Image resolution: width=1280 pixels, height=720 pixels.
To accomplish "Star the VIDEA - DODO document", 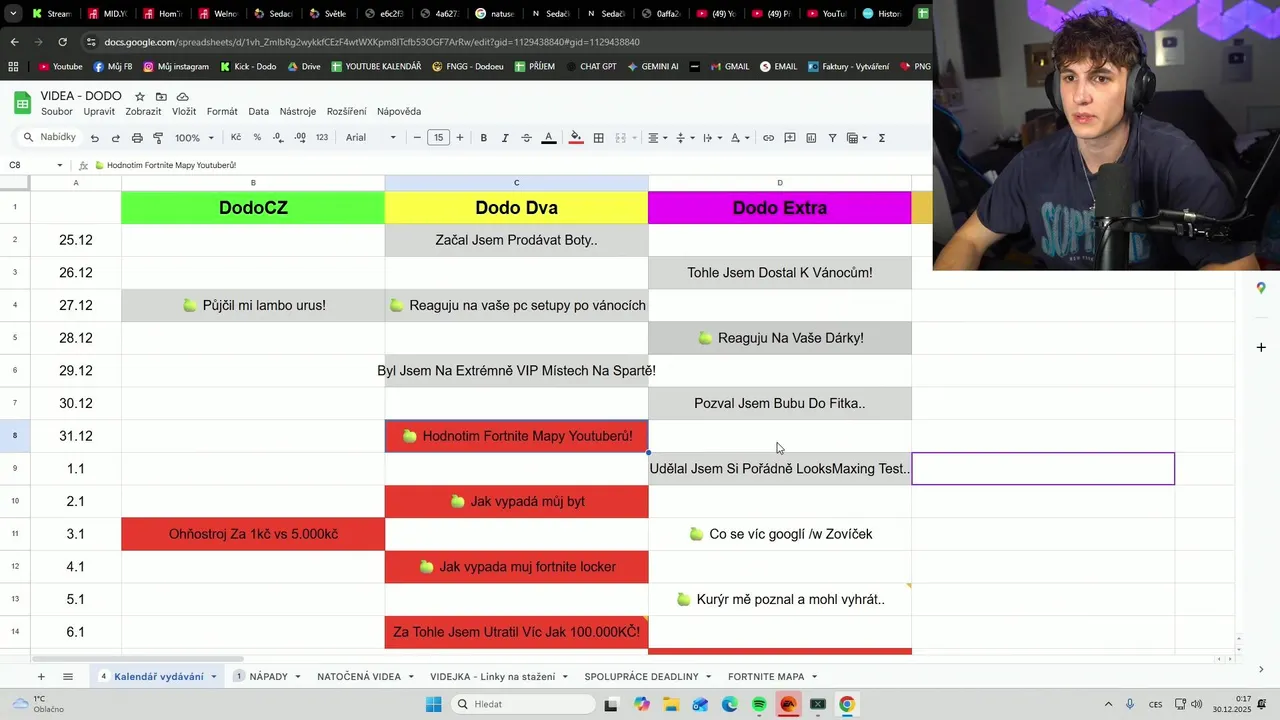I will (x=140, y=96).
